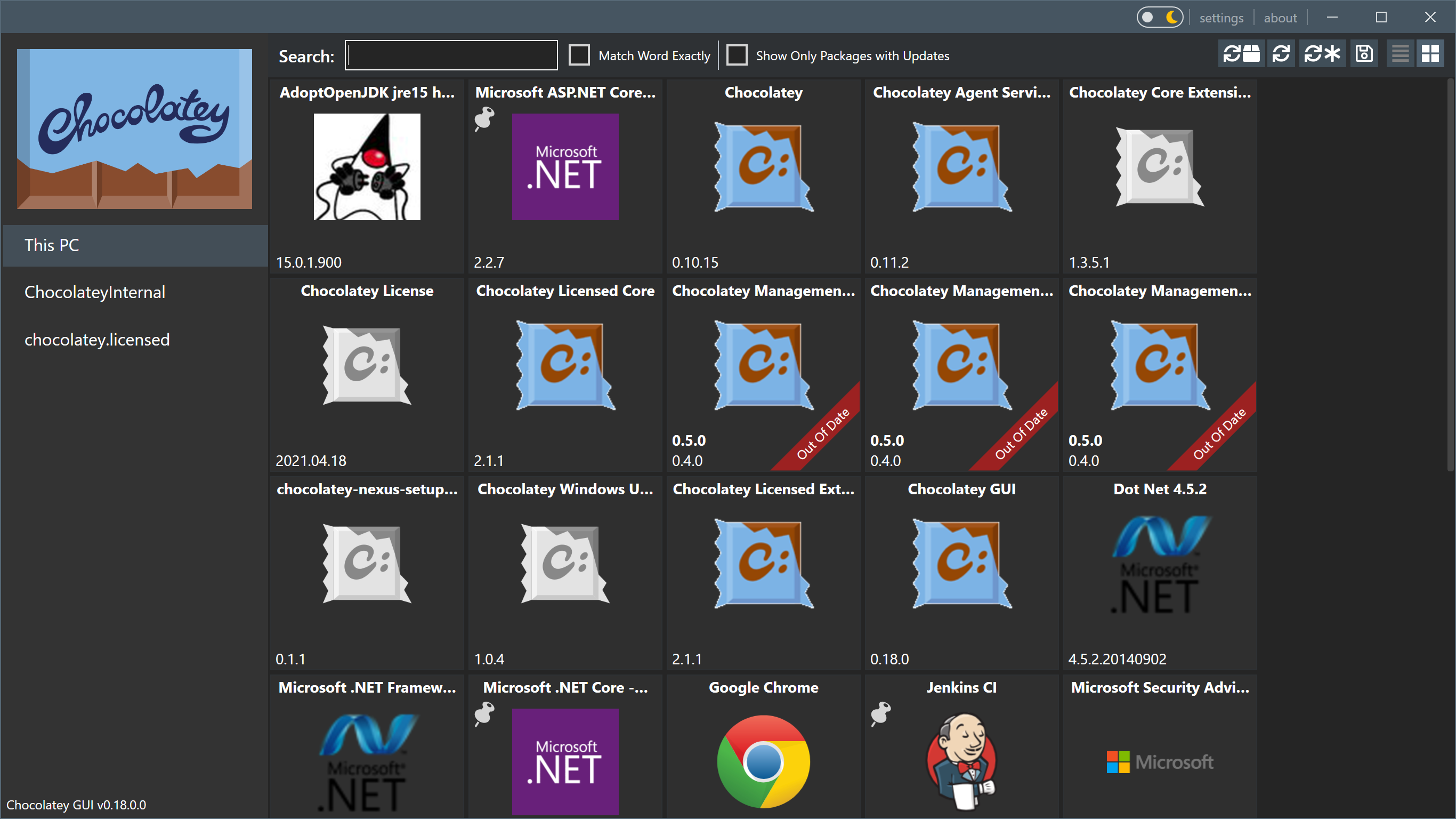This screenshot has height=819, width=1456.
Task: Check Show Only Packages with Updates
Action: click(x=737, y=55)
